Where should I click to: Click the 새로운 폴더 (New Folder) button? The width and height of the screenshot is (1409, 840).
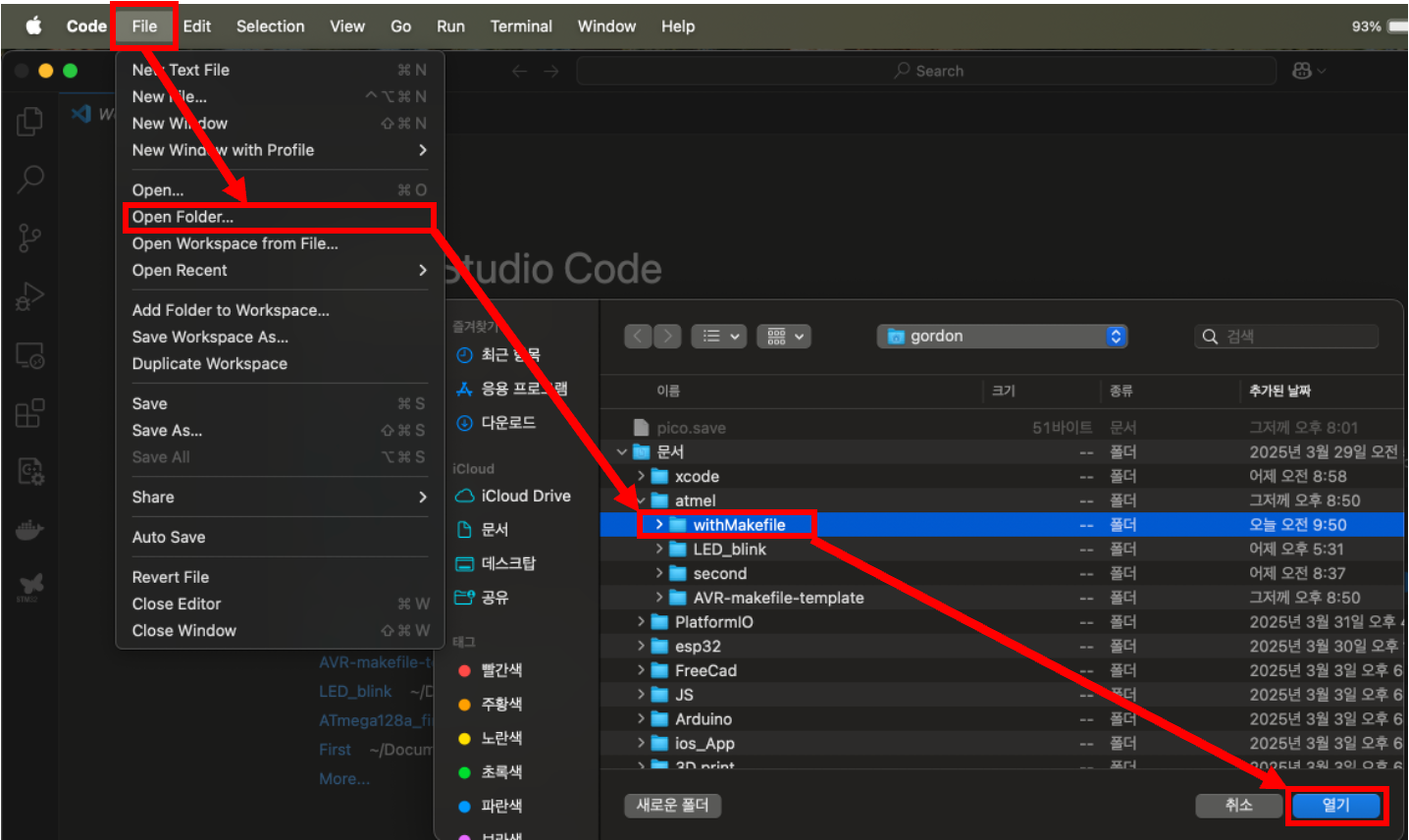pos(673,806)
